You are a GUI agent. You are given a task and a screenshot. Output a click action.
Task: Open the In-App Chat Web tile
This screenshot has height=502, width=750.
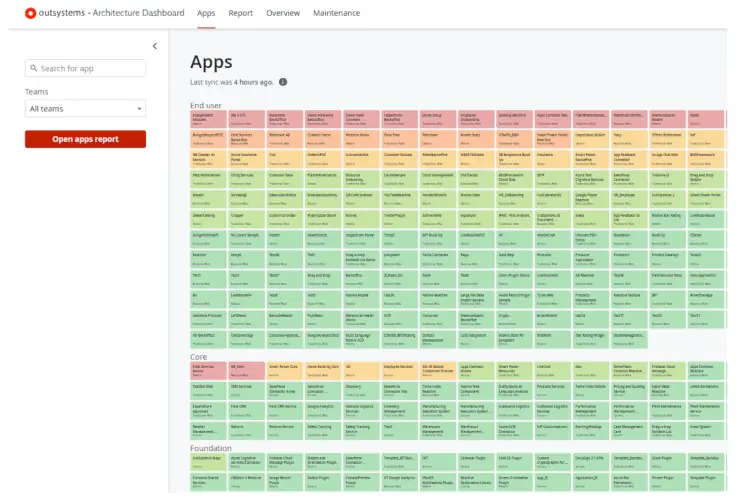click(667, 159)
